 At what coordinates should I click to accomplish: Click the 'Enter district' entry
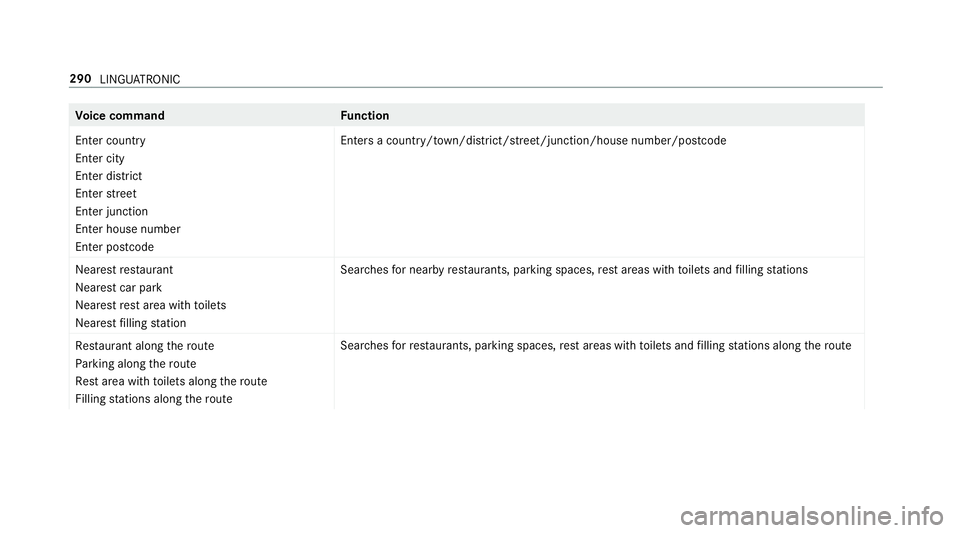point(108,176)
